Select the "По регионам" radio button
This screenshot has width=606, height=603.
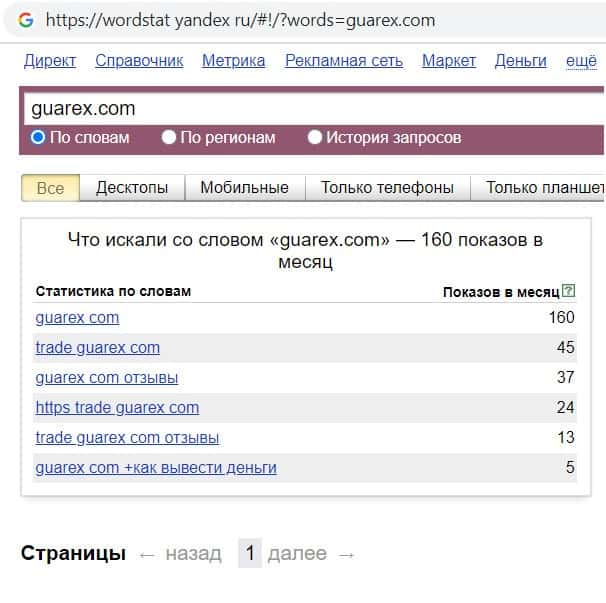pos(169,137)
